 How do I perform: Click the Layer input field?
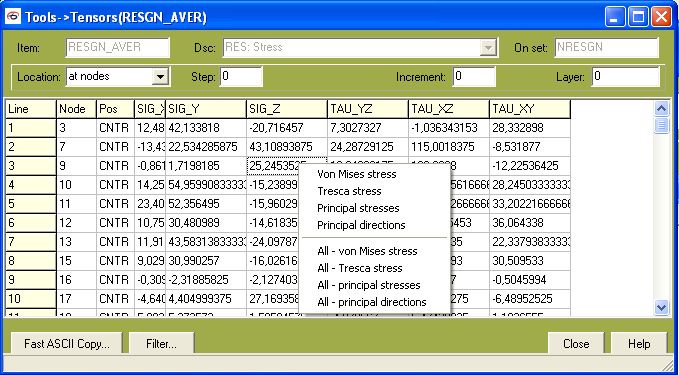click(x=625, y=77)
